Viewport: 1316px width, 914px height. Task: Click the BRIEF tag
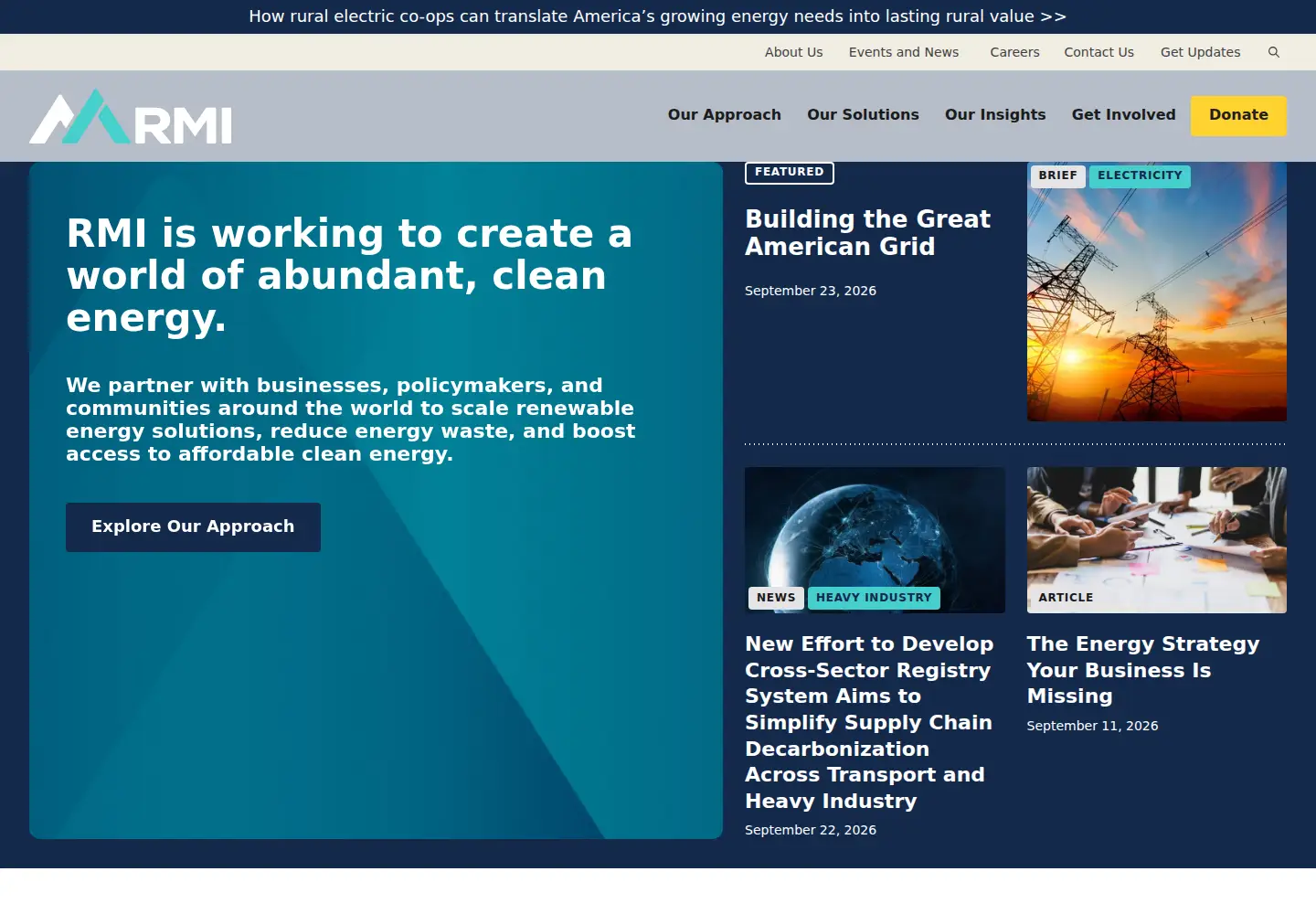(1057, 175)
